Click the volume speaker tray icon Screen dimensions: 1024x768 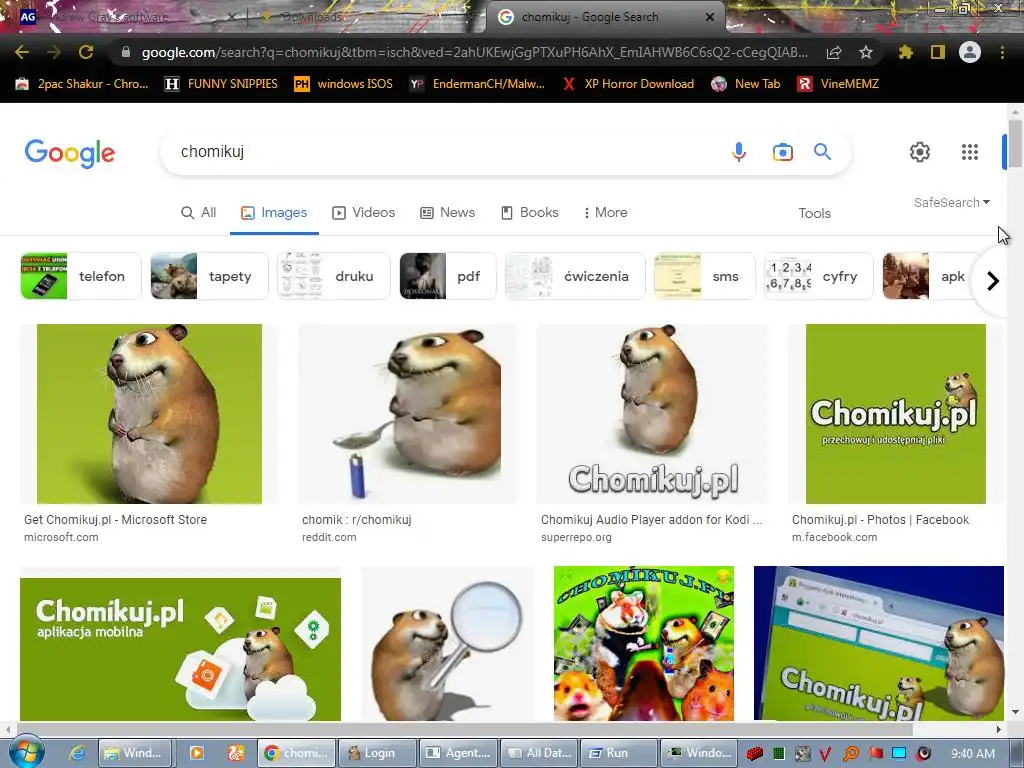pyautogui.click(x=923, y=754)
